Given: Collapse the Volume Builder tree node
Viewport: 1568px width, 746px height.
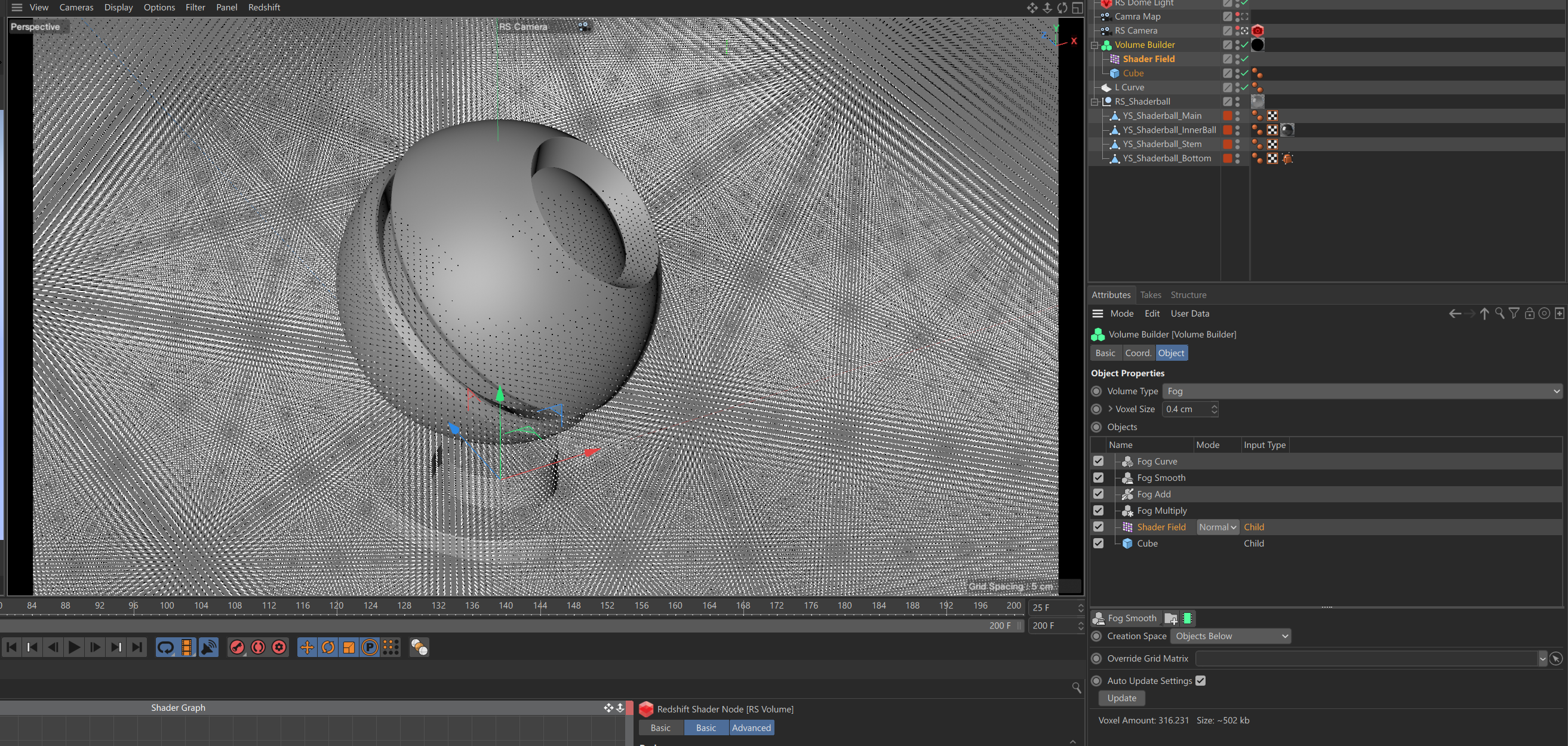Looking at the screenshot, I should pos(1094,45).
